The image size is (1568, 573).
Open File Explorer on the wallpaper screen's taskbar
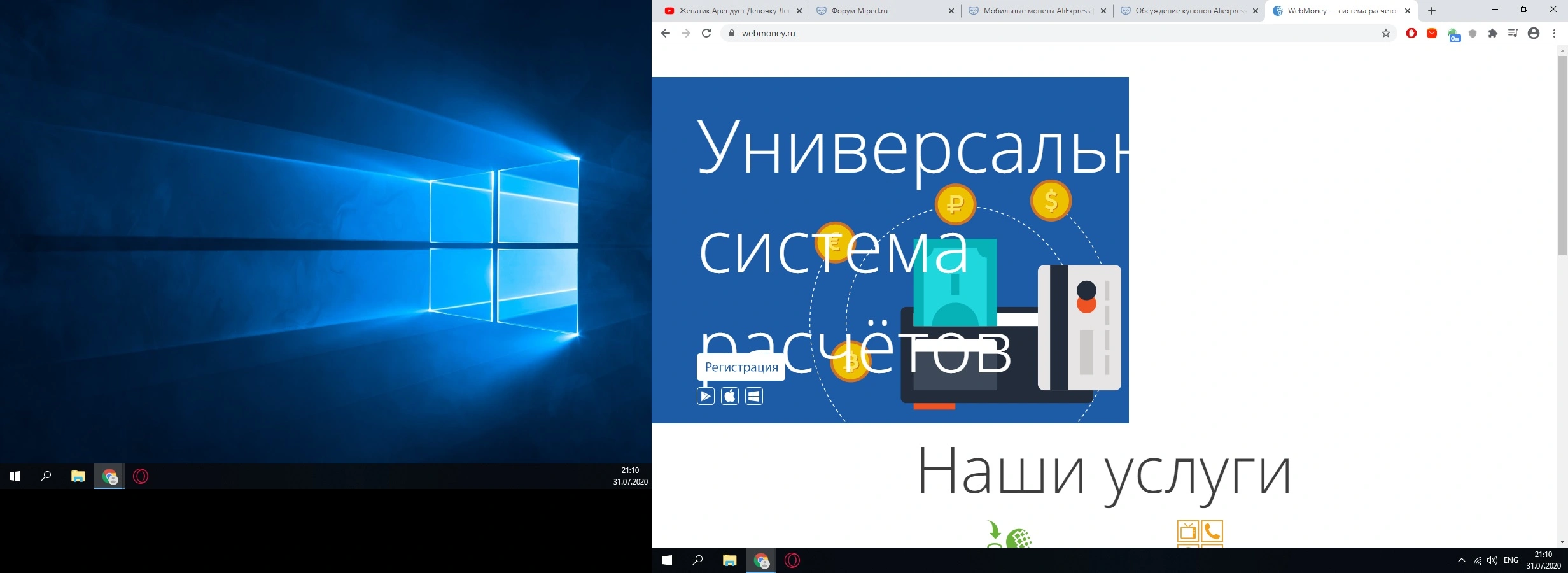click(78, 476)
